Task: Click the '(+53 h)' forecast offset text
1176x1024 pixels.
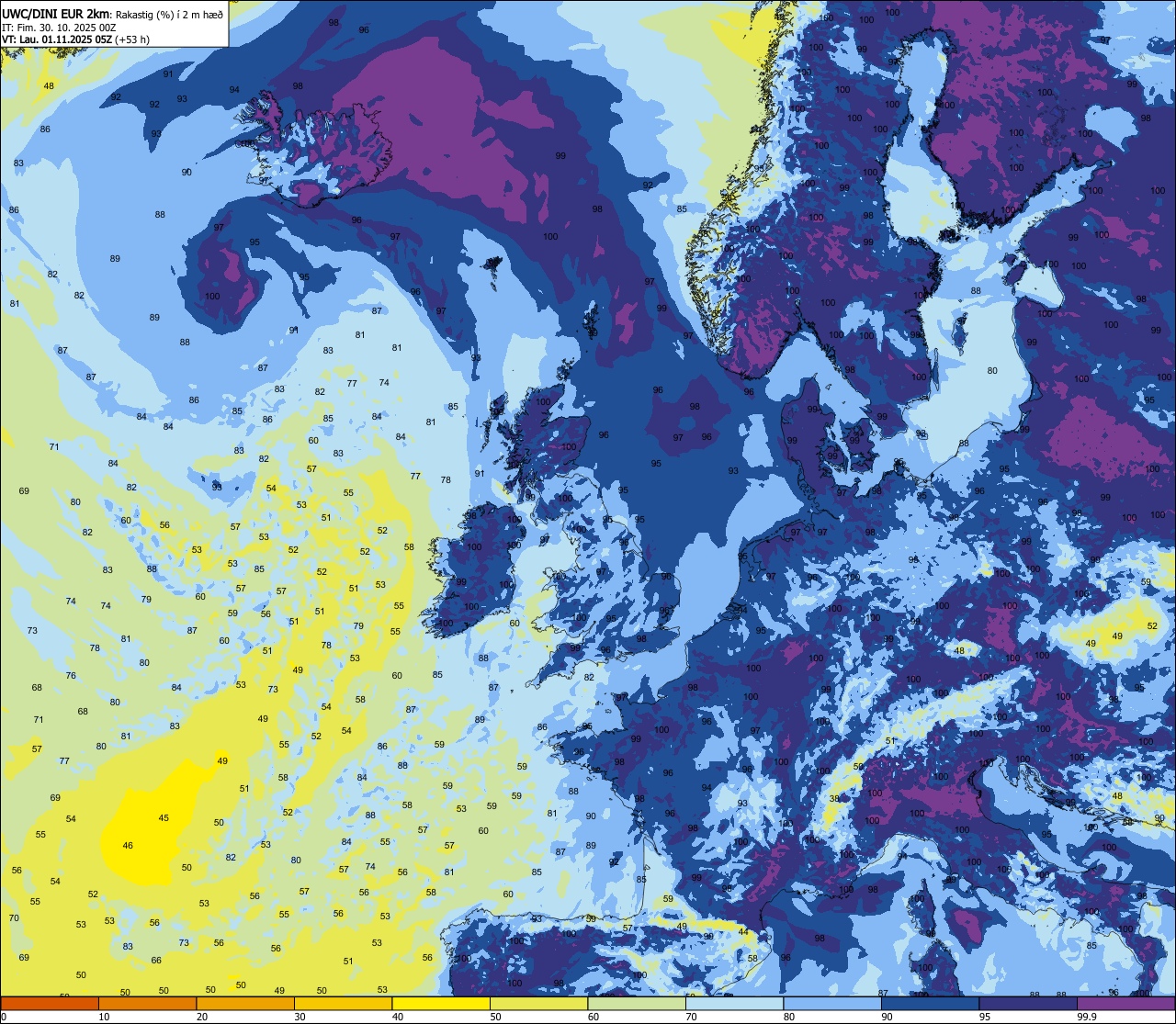Action: coord(132,39)
